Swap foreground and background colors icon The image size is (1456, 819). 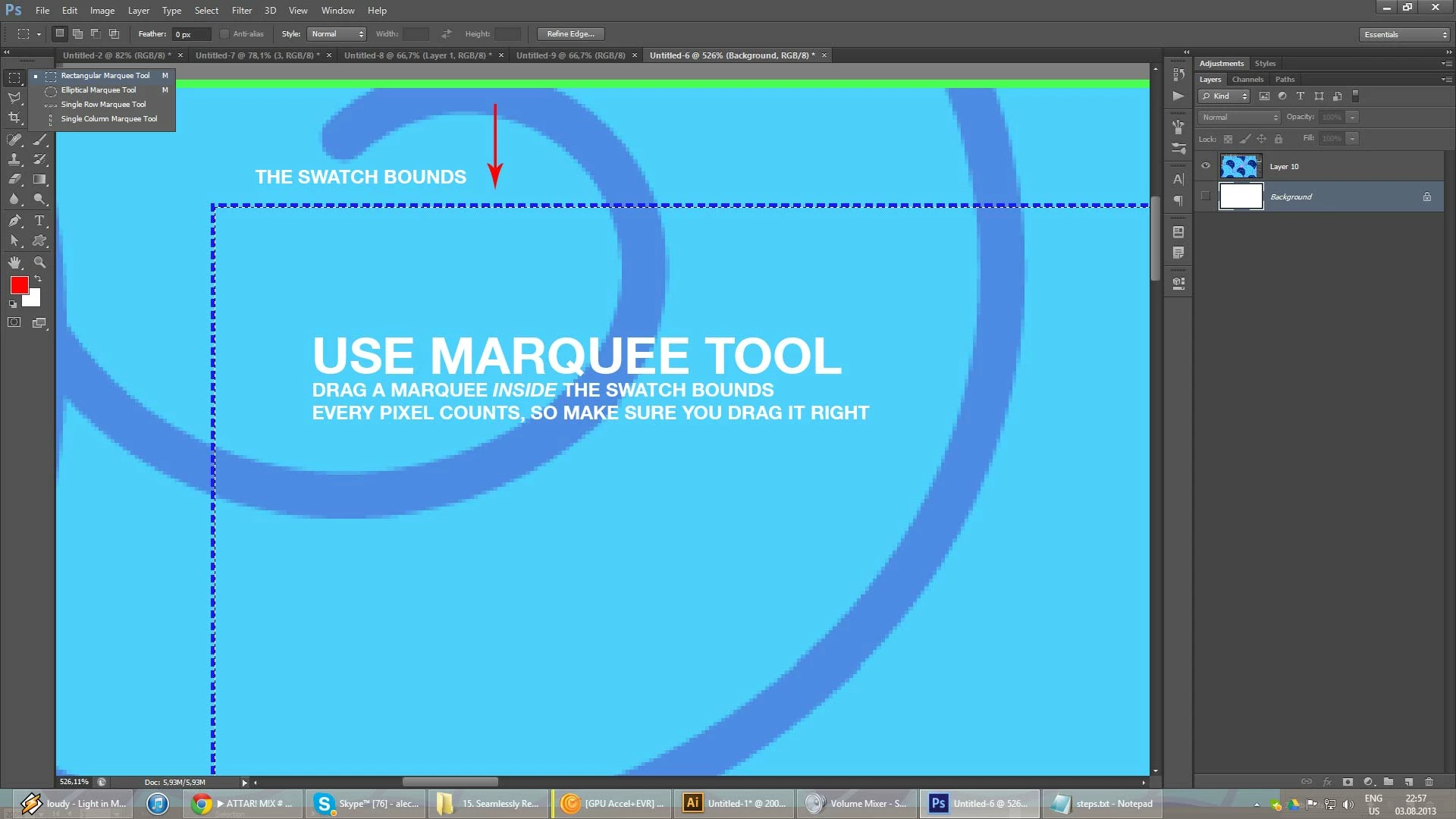click(39, 279)
